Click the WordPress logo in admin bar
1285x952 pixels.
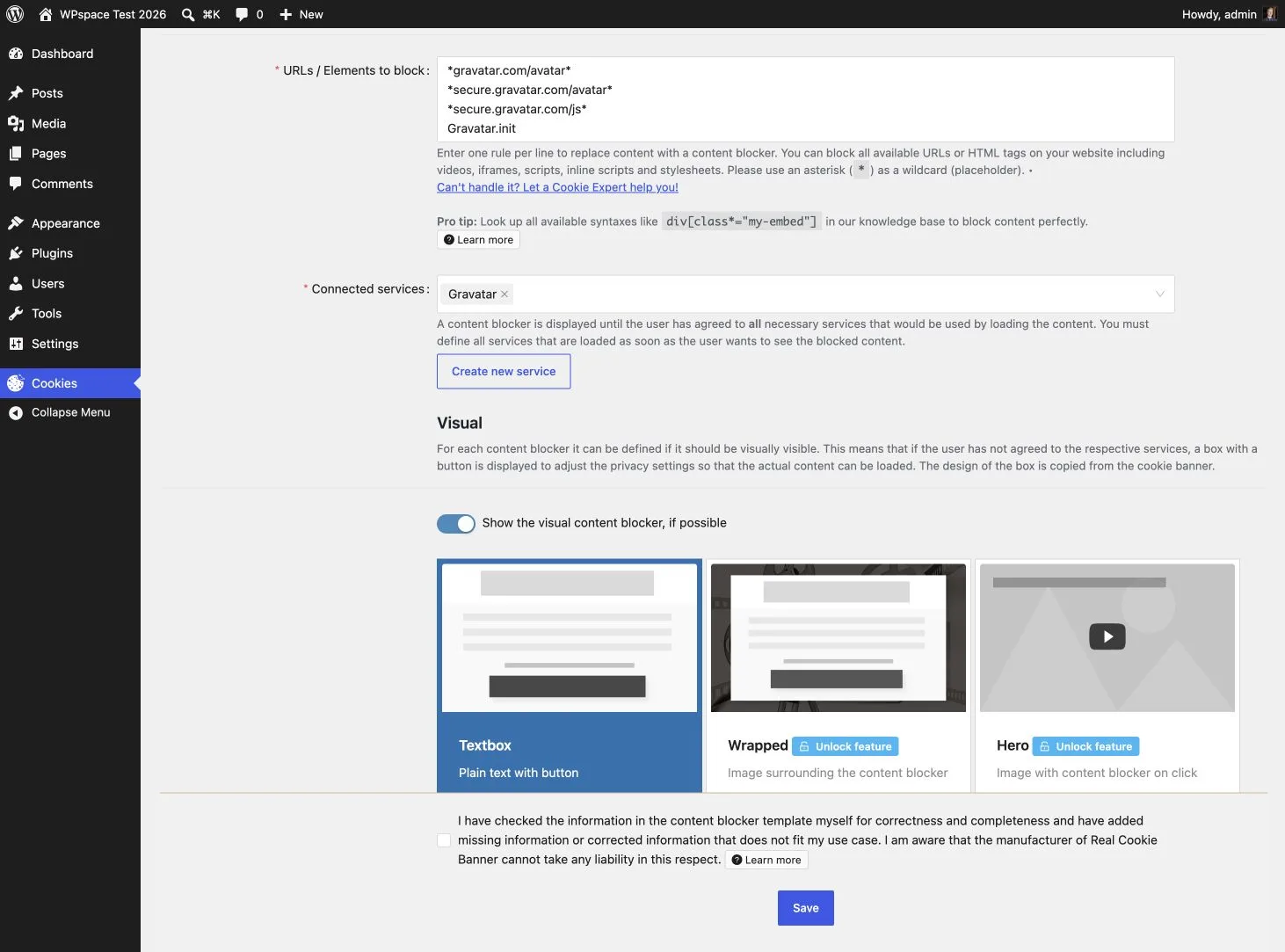(15, 14)
